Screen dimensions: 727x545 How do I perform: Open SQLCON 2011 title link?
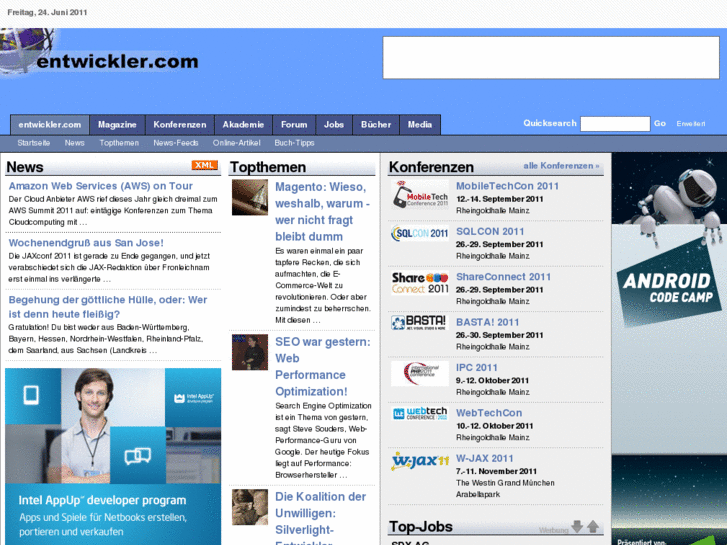(490, 231)
